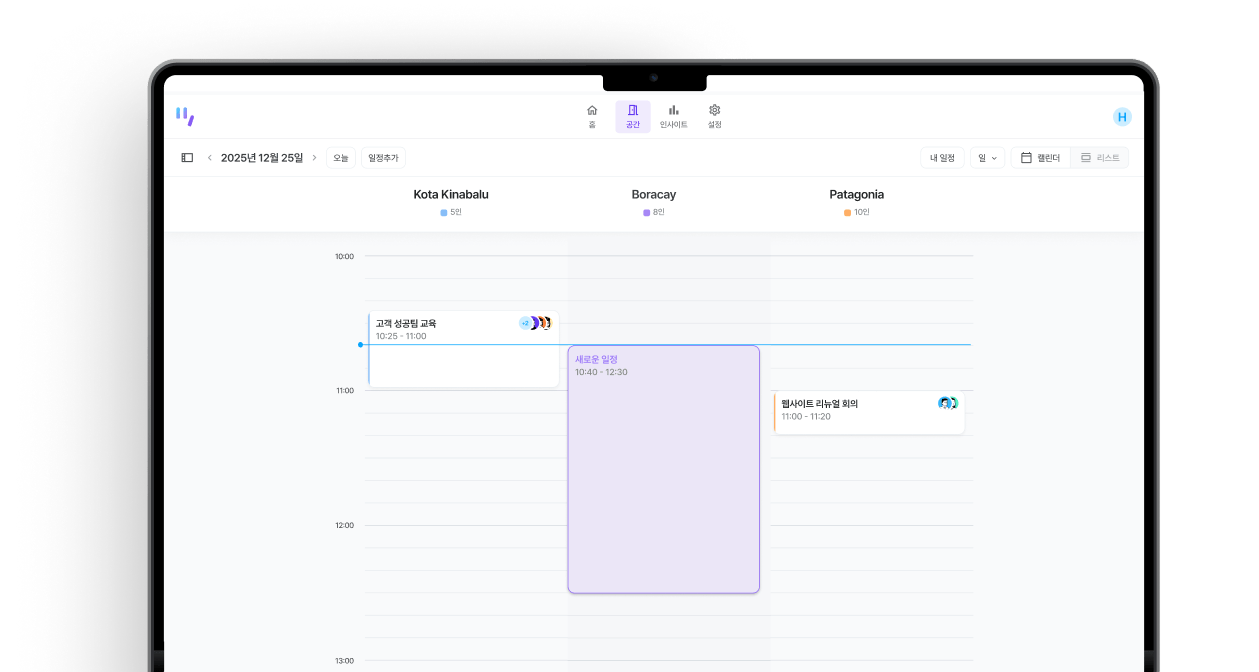
Task: Click 10:25 - 11:00 event time text
Action: coord(401,336)
